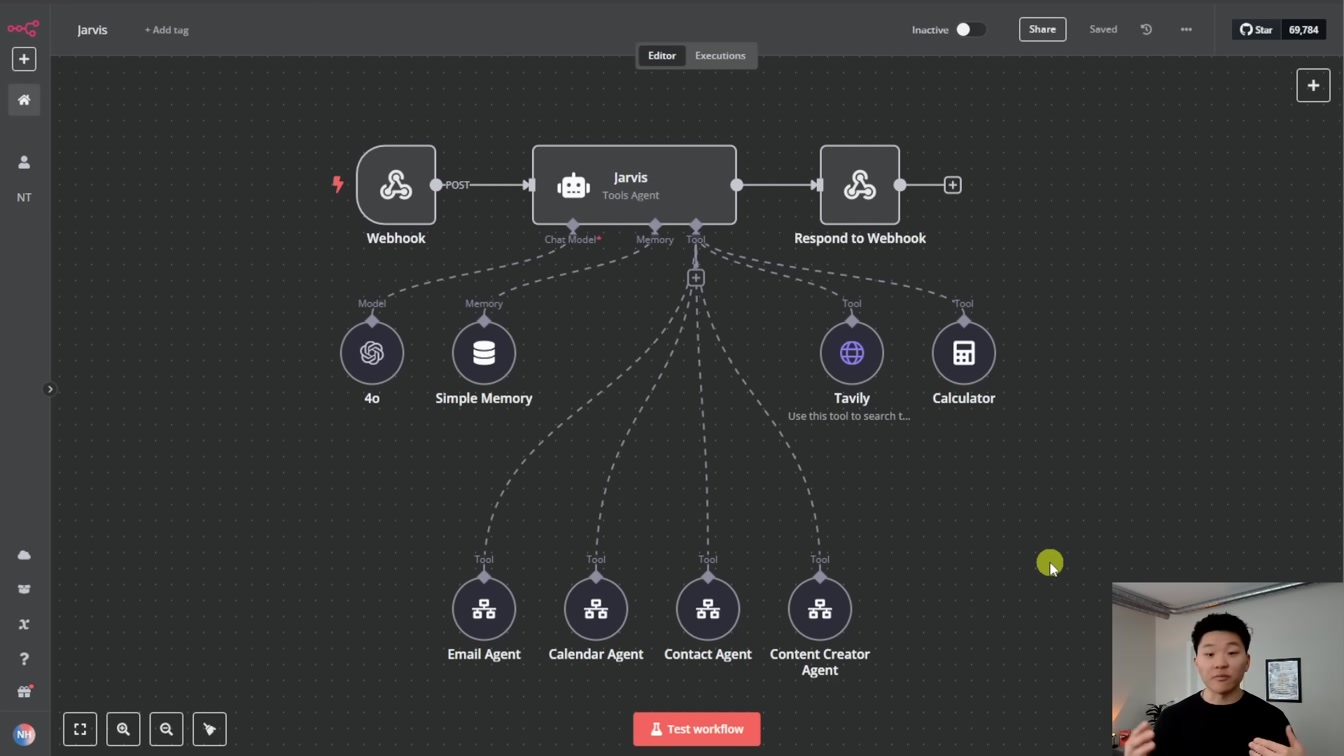Click the Chat Model connector diamond
1344x756 pixels.
tap(572, 225)
